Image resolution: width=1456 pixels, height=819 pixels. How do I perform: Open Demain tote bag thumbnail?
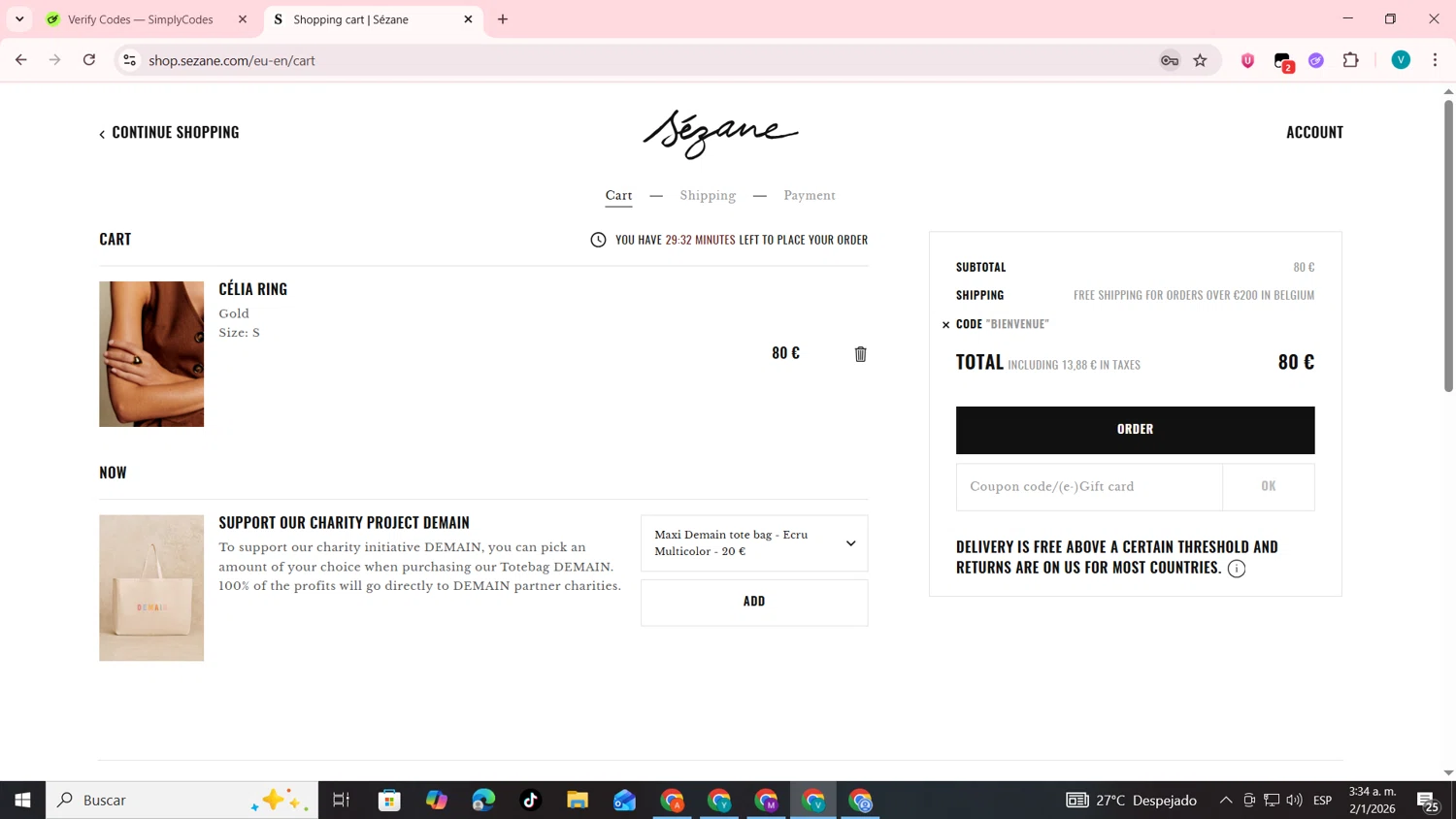click(151, 588)
